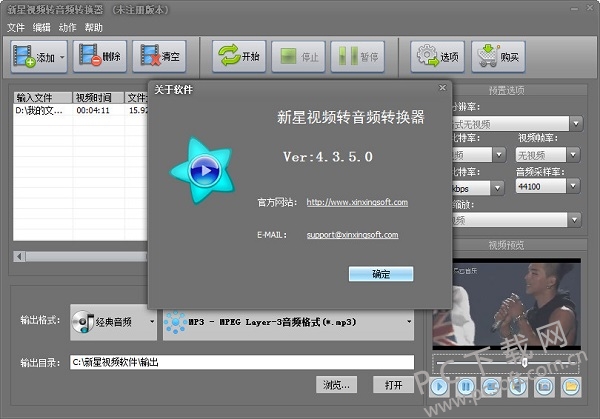Close the 关于软件 dialog with X
600x419 pixels.
[442, 88]
